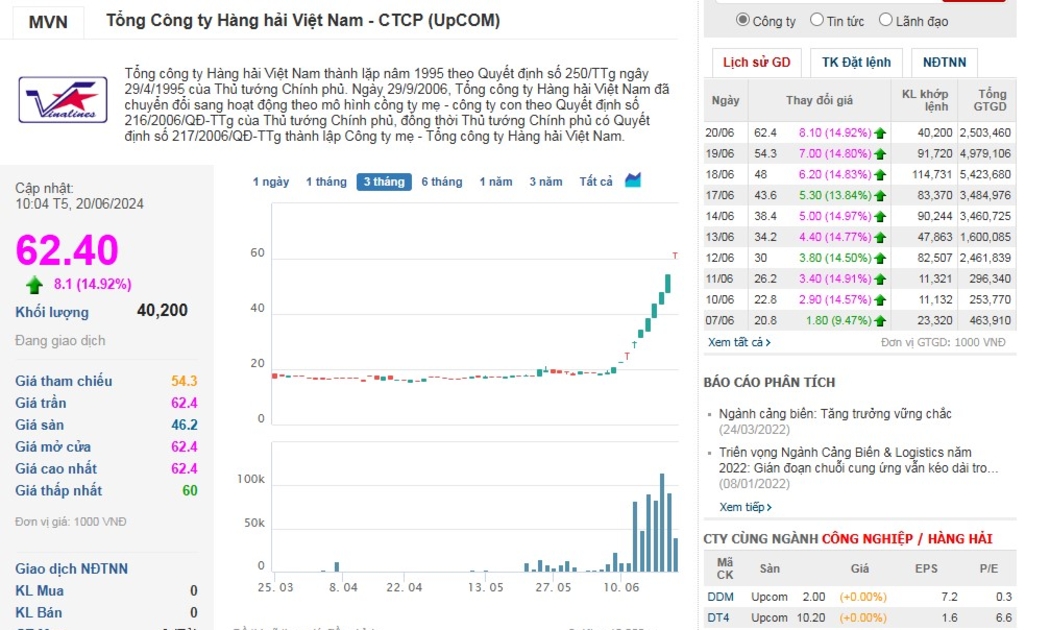
Task: Select the Công ty radio option
Action: pyautogui.click(x=743, y=20)
